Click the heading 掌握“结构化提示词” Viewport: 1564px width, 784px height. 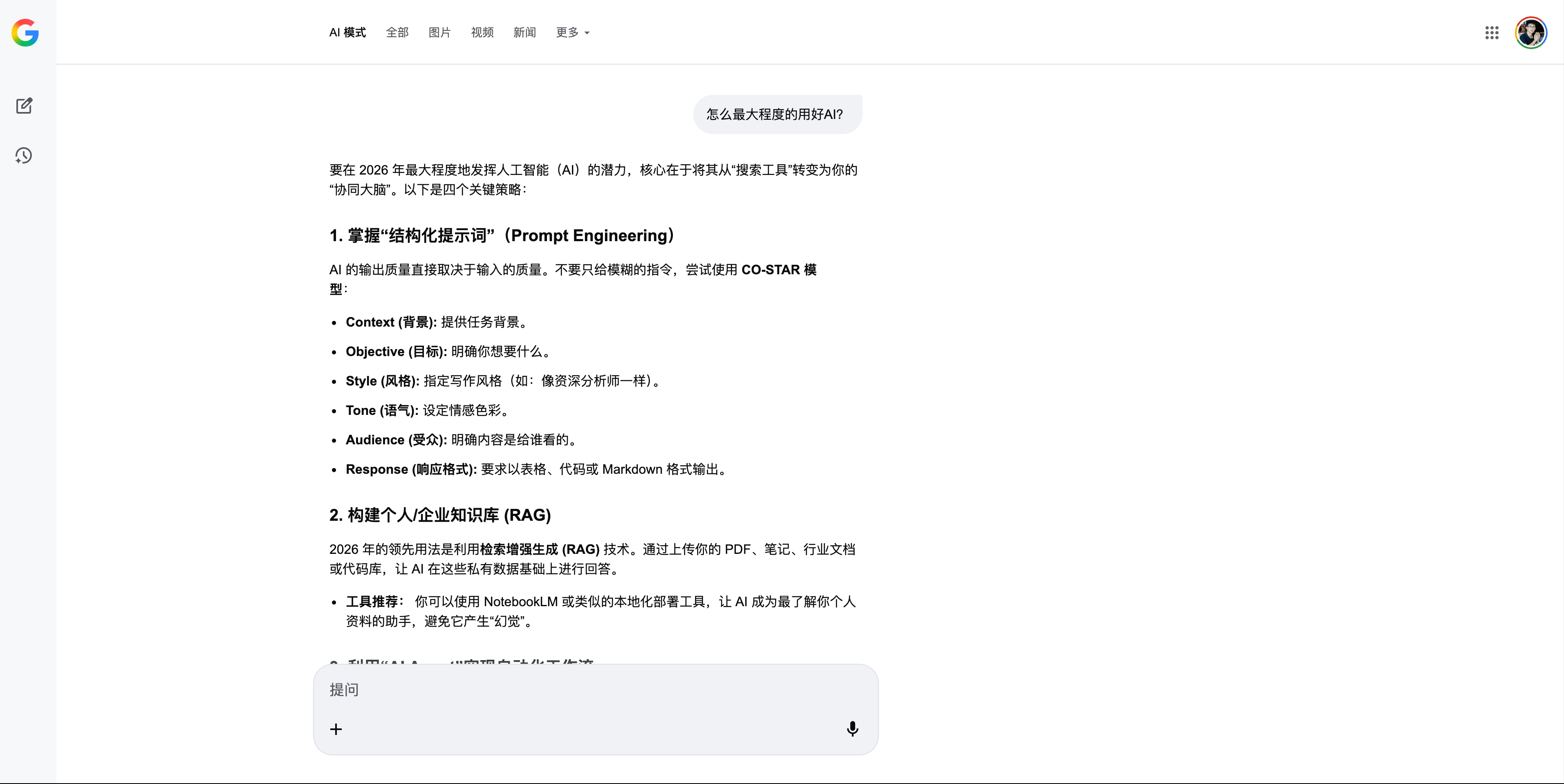click(x=502, y=235)
